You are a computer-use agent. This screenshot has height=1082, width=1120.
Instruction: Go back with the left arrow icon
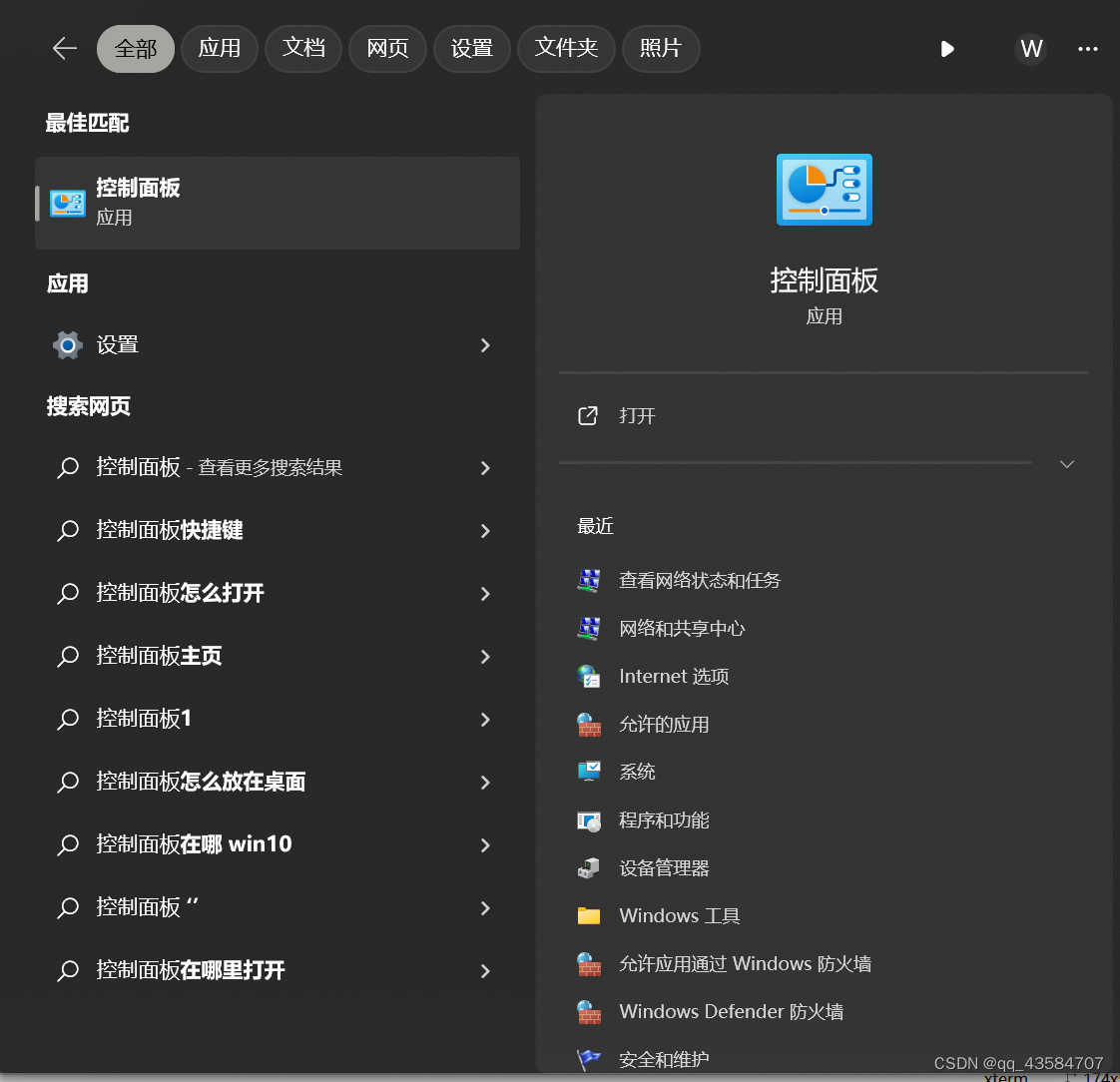point(64,49)
